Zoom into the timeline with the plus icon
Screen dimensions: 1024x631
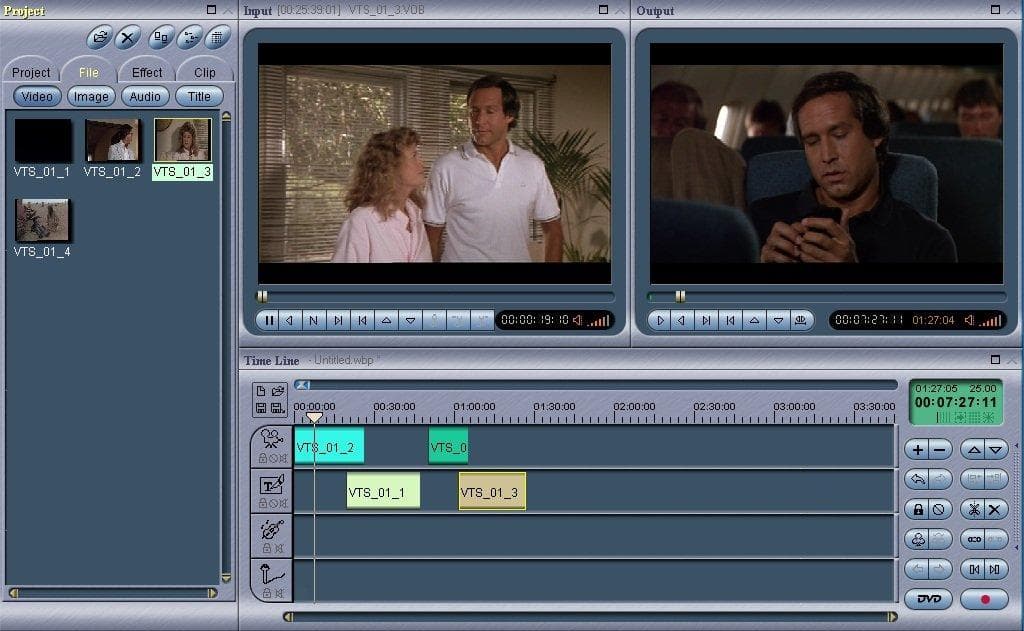(915, 449)
